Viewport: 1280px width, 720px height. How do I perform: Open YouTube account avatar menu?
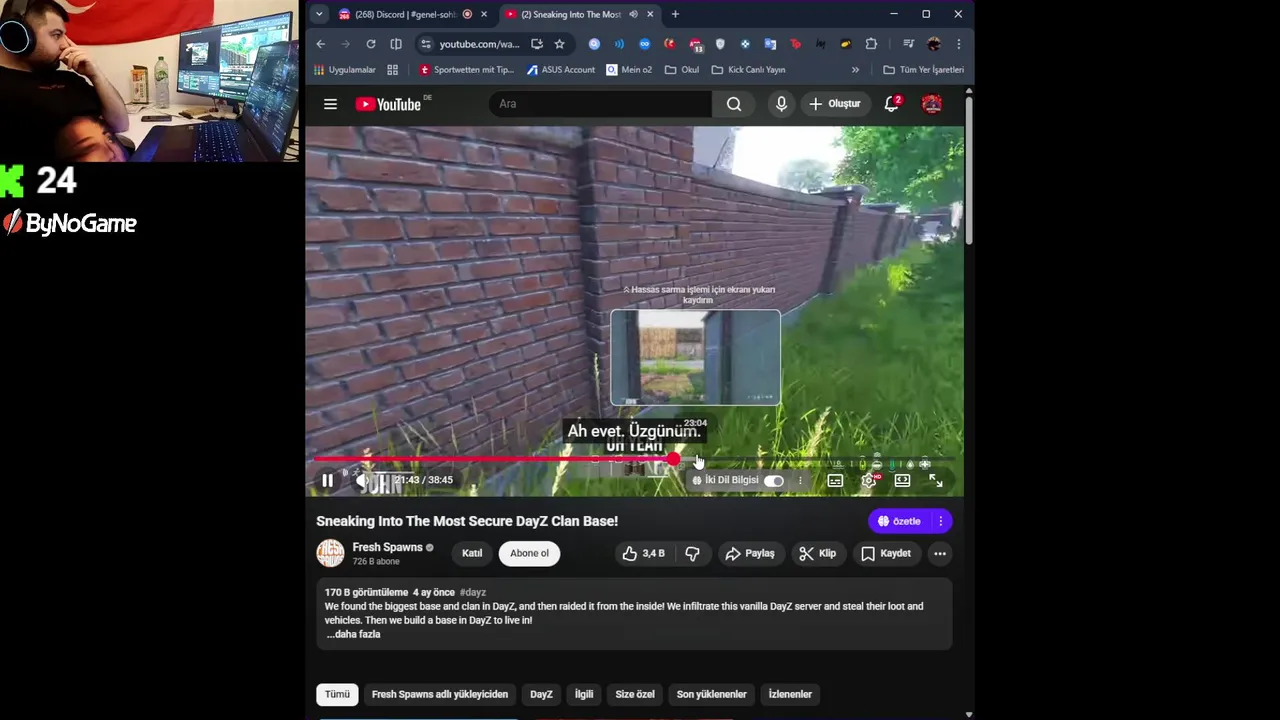pos(932,104)
